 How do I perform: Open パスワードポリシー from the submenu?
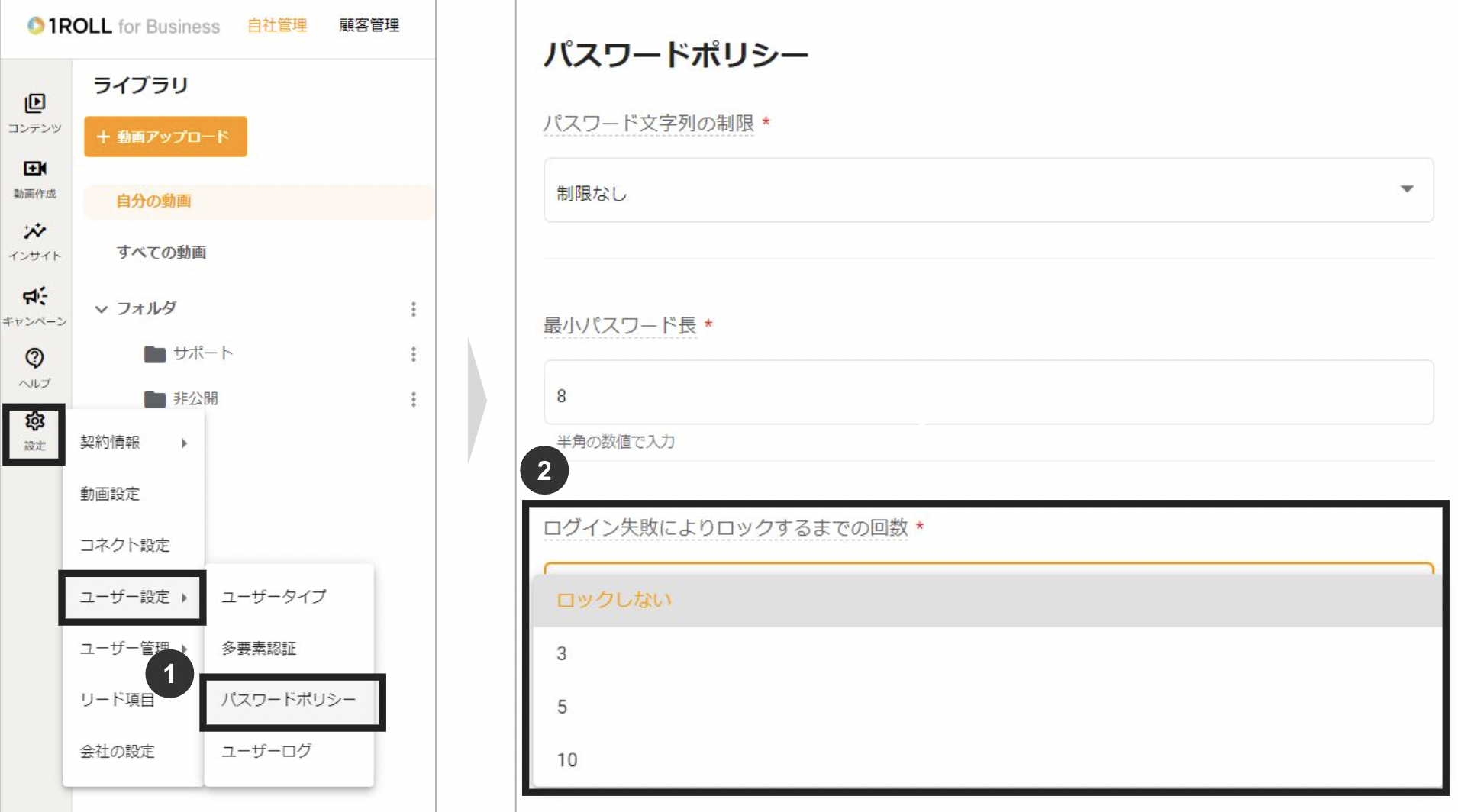(x=289, y=701)
